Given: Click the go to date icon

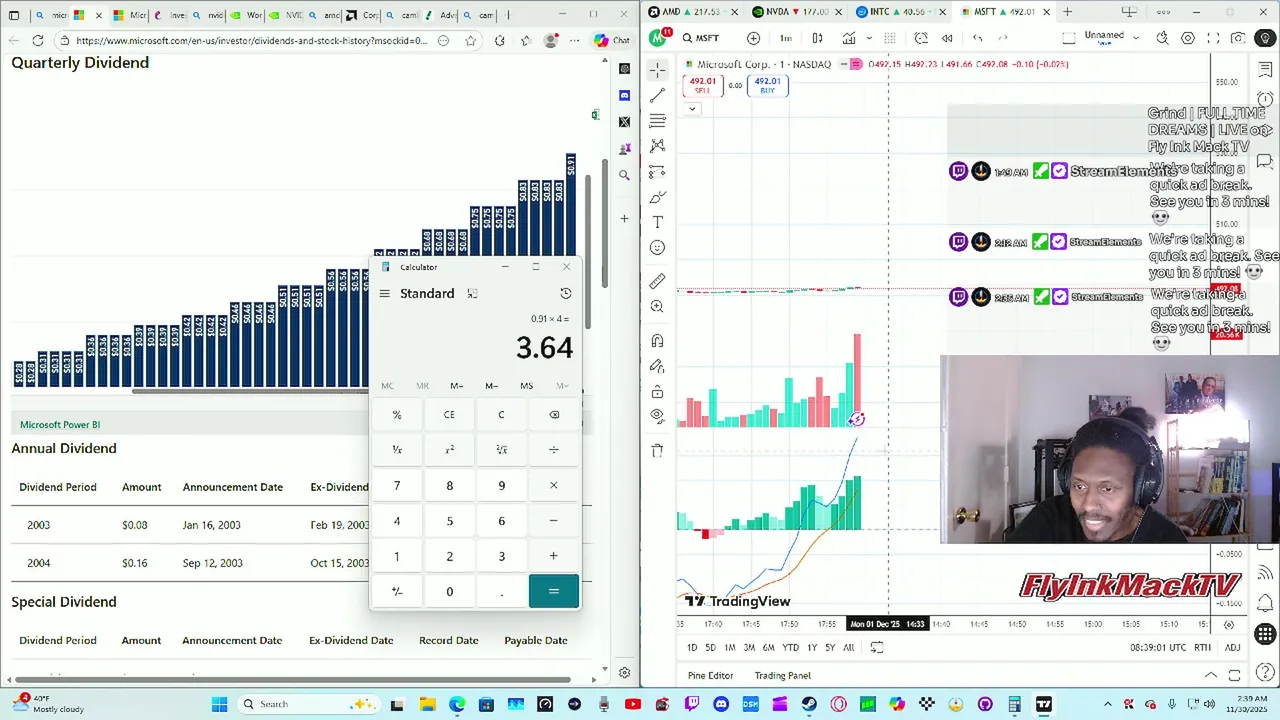Looking at the screenshot, I should coord(877,647).
